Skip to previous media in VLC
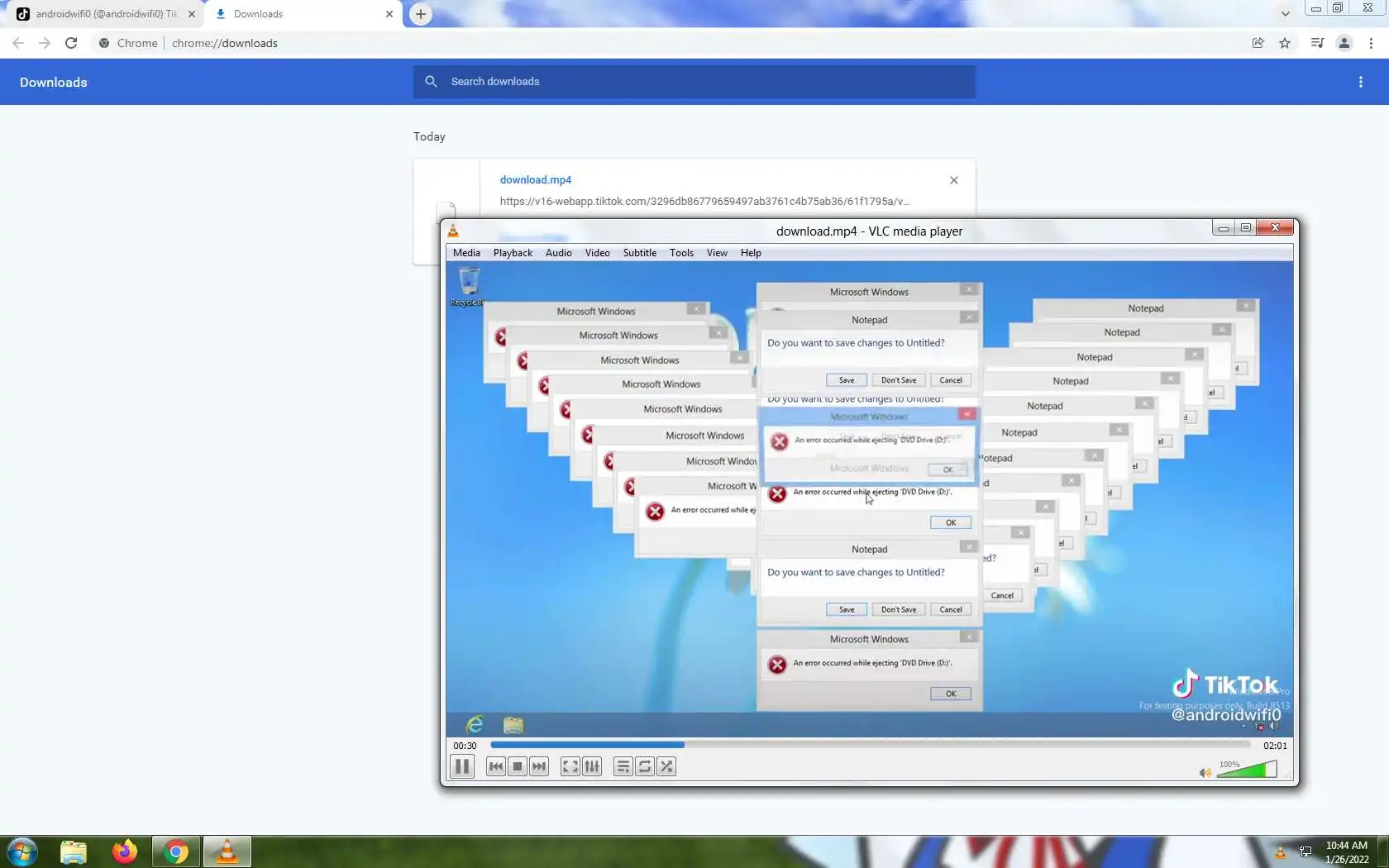 pyautogui.click(x=496, y=766)
